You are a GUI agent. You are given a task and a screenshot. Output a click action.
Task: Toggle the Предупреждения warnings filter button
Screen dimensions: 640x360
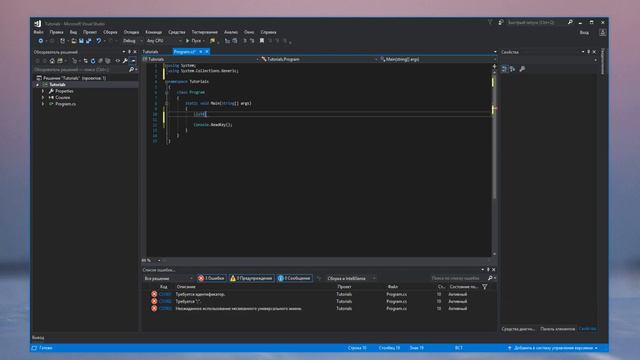click(x=251, y=278)
